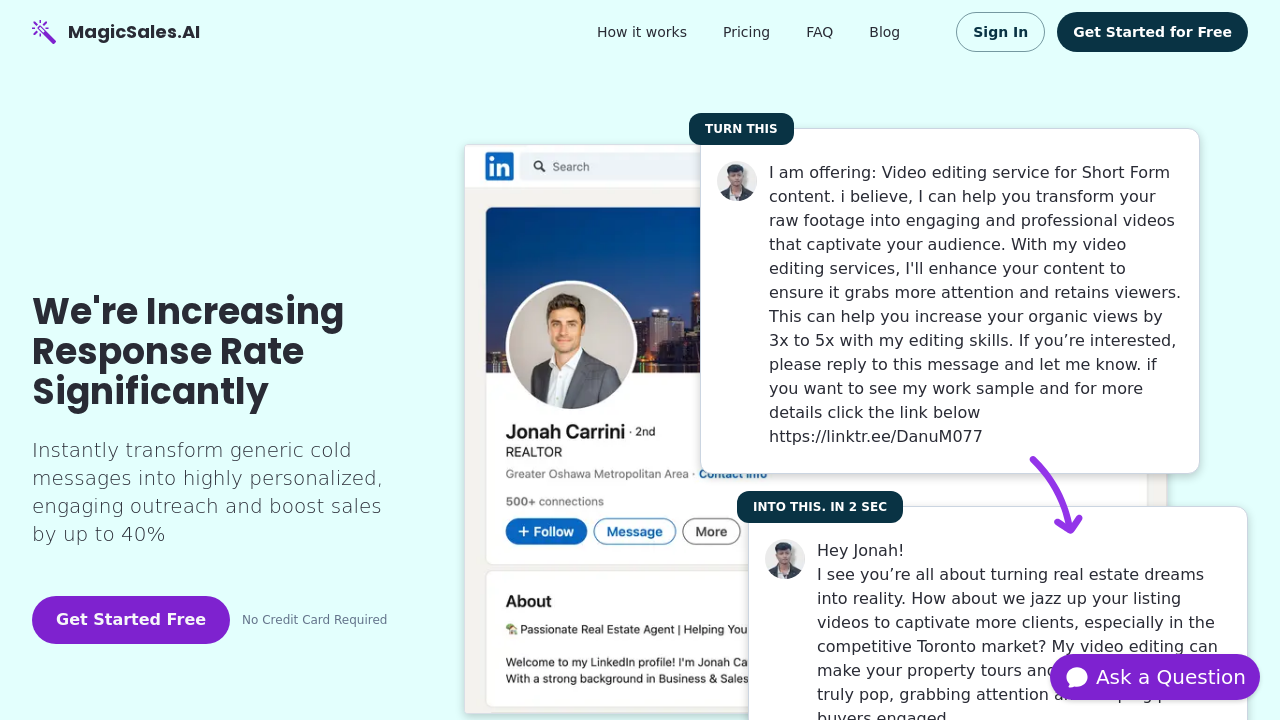Screen dimensions: 1280x720
Task: Open the Ask a Question chat widget
Action: pyautogui.click(x=1155, y=677)
